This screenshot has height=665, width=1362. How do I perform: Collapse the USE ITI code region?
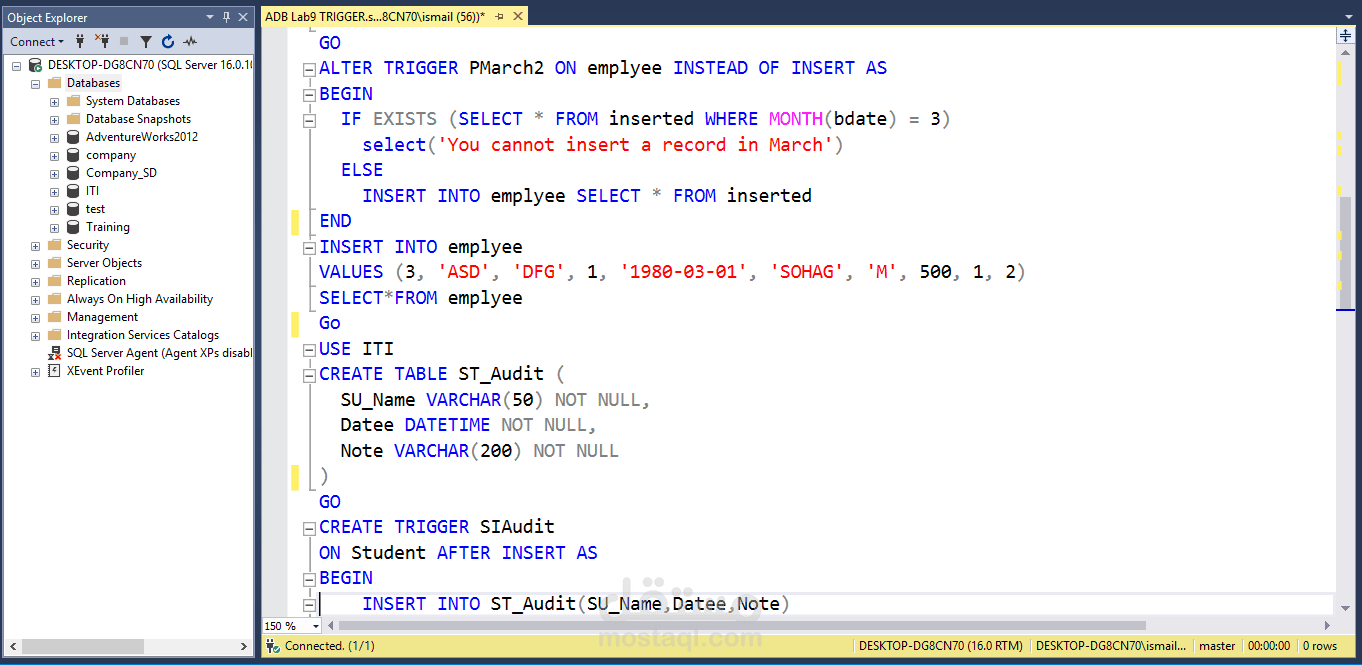(309, 349)
